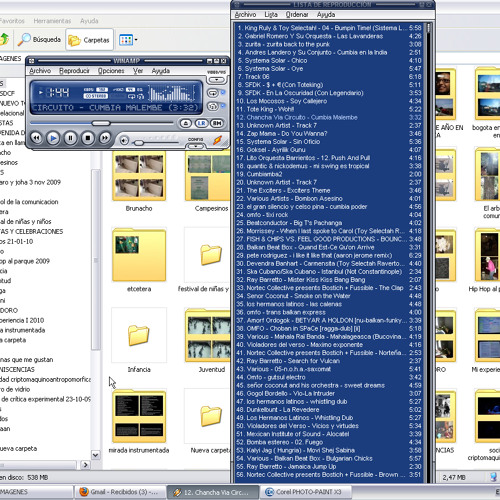Click the Winamp volume slider handle
Image resolution: width=500 pixels, height=500 pixels.
coord(138,143)
